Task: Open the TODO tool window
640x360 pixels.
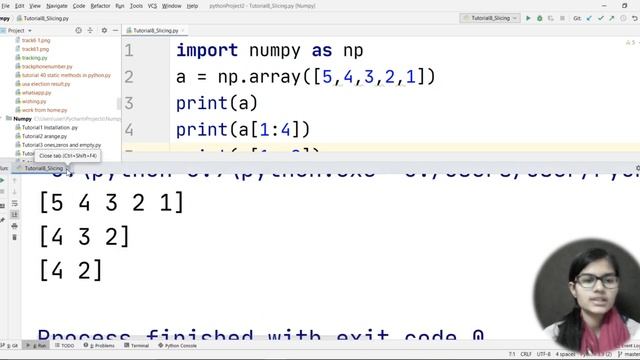Action: (65, 345)
